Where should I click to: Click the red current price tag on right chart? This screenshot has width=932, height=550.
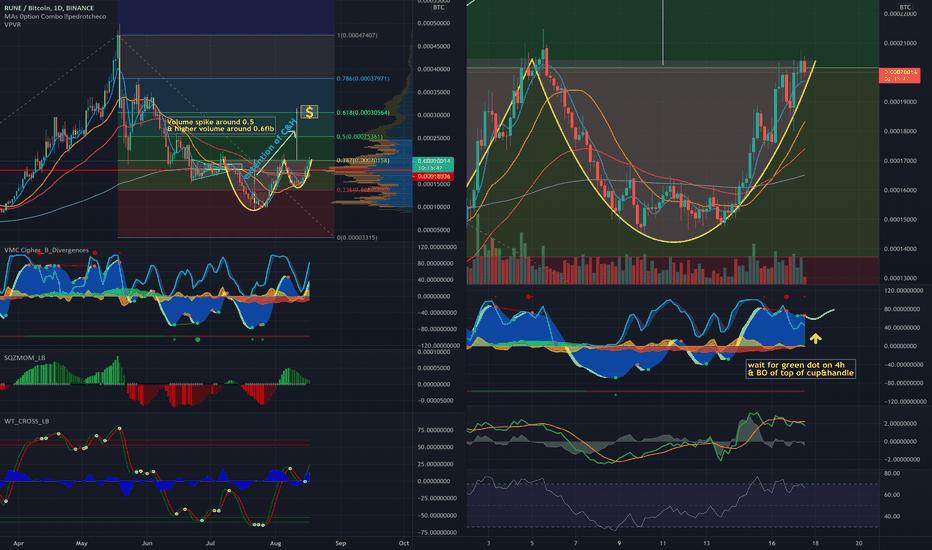point(899,76)
